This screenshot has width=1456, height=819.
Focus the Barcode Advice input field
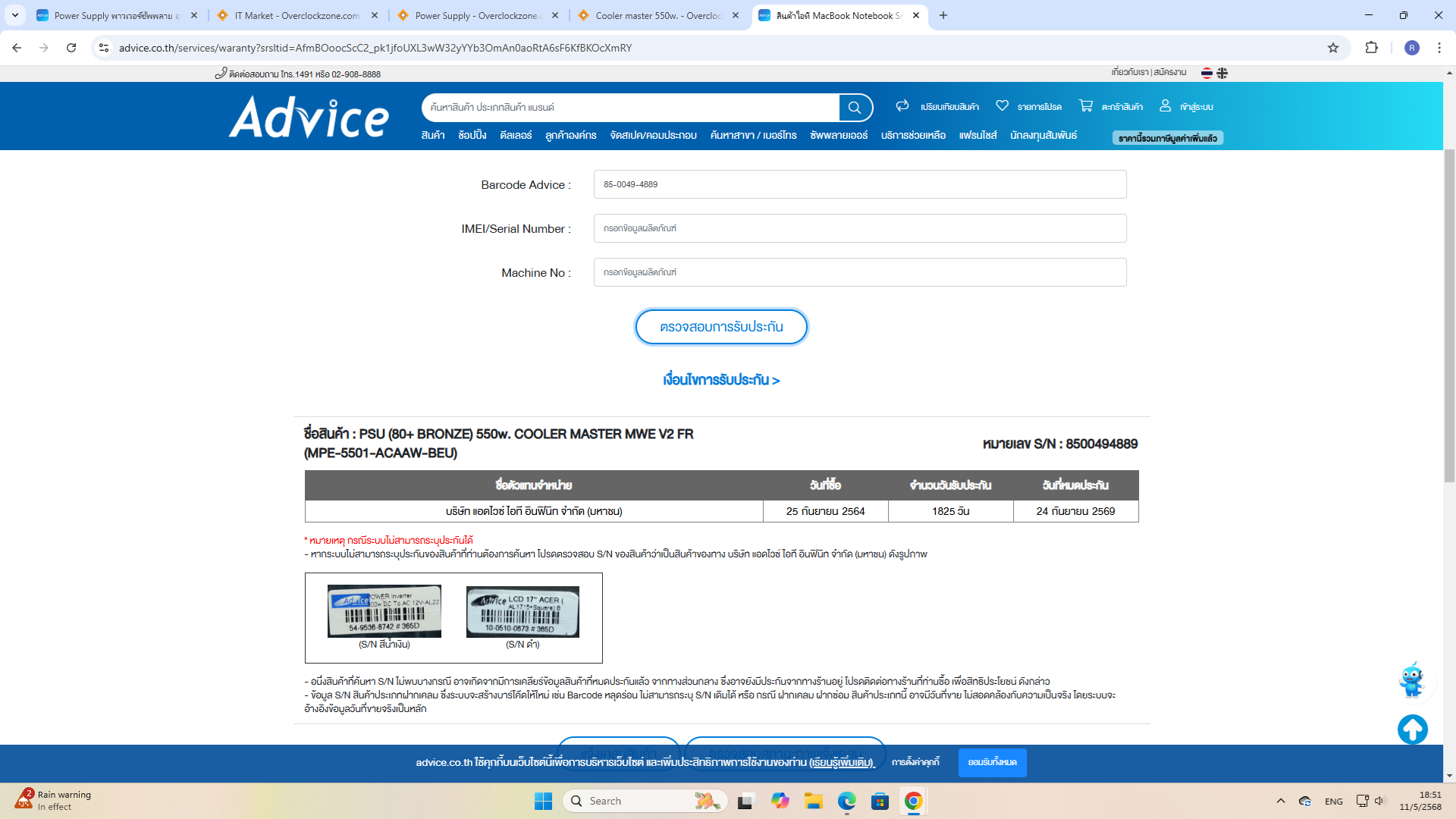point(860,184)
